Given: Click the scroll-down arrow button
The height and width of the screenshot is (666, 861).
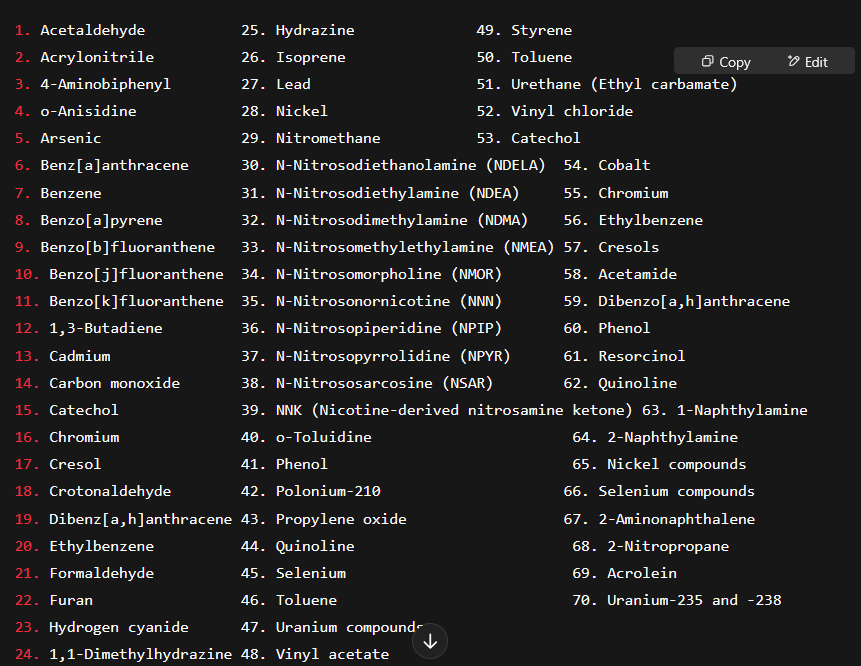Looking at the screenshot, I should [x=430, y=641].
